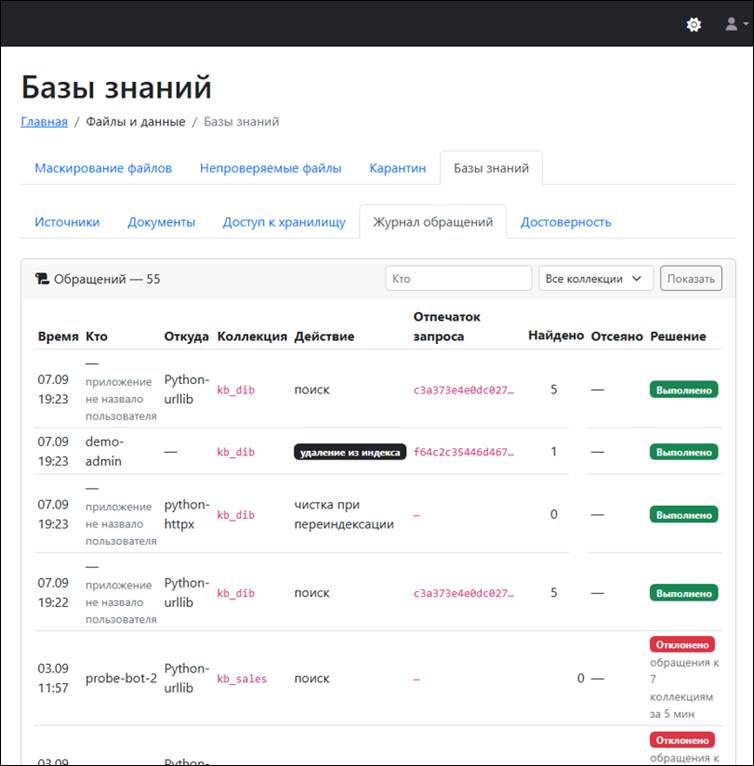Click the probe-bot-2 user cell
This screenshot has height=766, width=754.
tap(121, 678)
